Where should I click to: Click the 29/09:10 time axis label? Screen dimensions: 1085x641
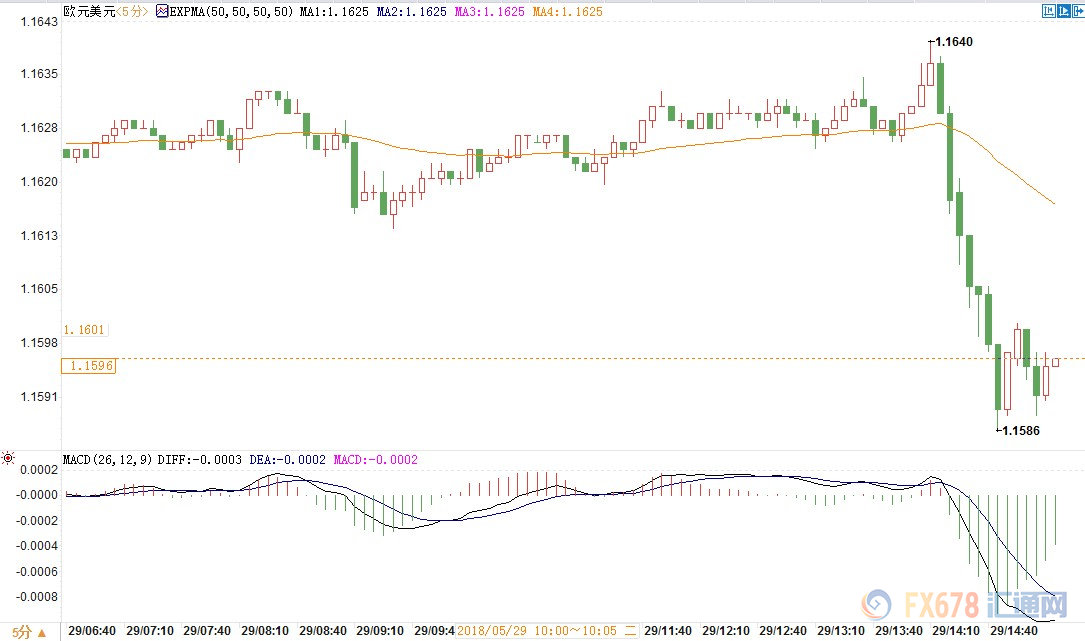pyautogui.click(x=380, y=631)
